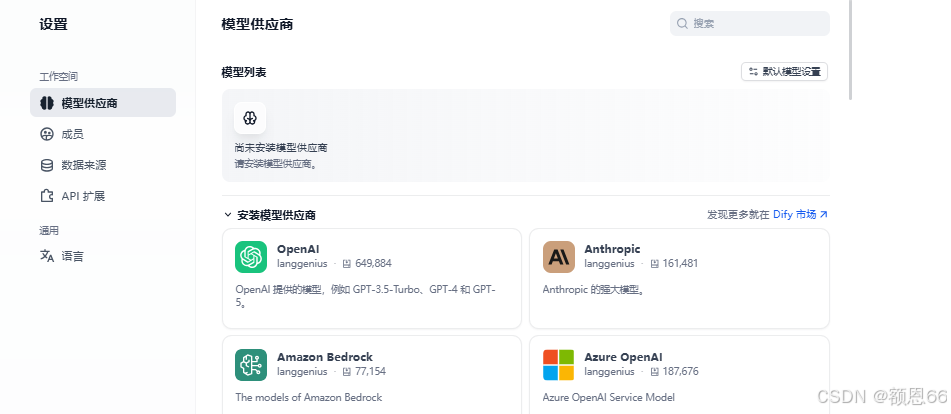Click the 649,884 install count text
Image resolution: width=951 pixels, height=414 pixels.
(x=374, y=264)
